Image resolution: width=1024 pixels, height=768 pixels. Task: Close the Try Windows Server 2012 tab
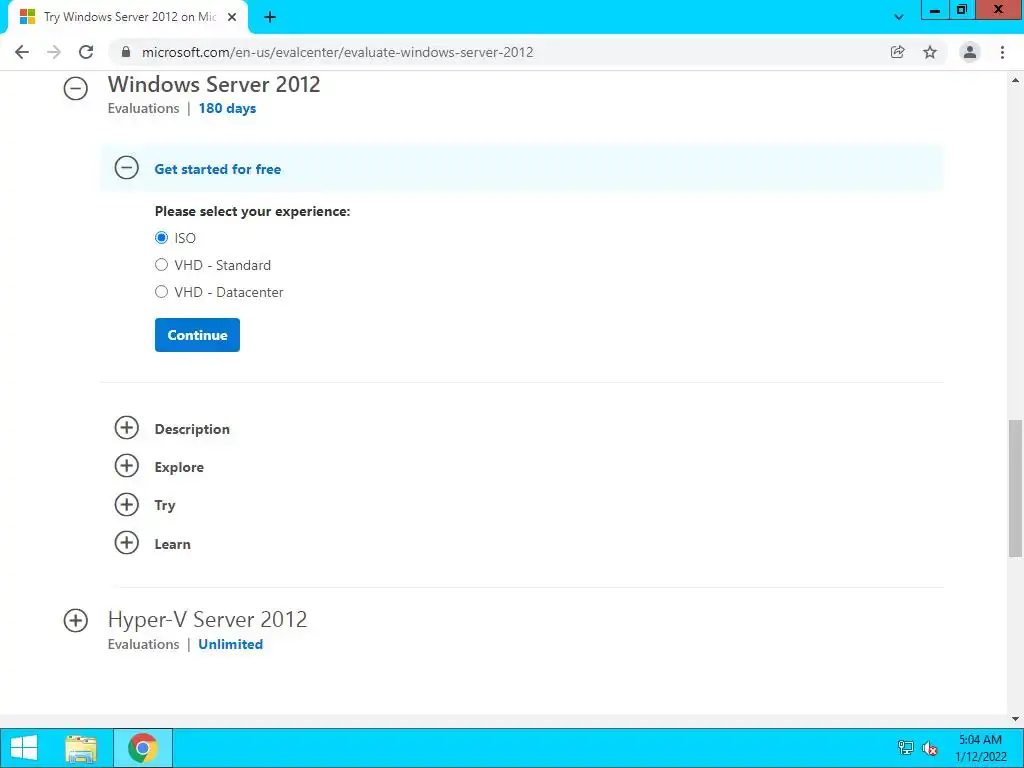[232, 18]
